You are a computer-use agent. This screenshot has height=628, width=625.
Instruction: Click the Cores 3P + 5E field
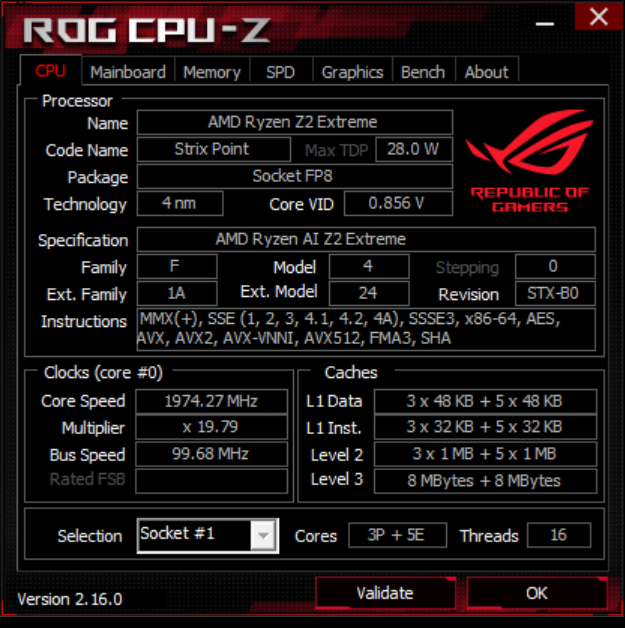click(398, 535)
